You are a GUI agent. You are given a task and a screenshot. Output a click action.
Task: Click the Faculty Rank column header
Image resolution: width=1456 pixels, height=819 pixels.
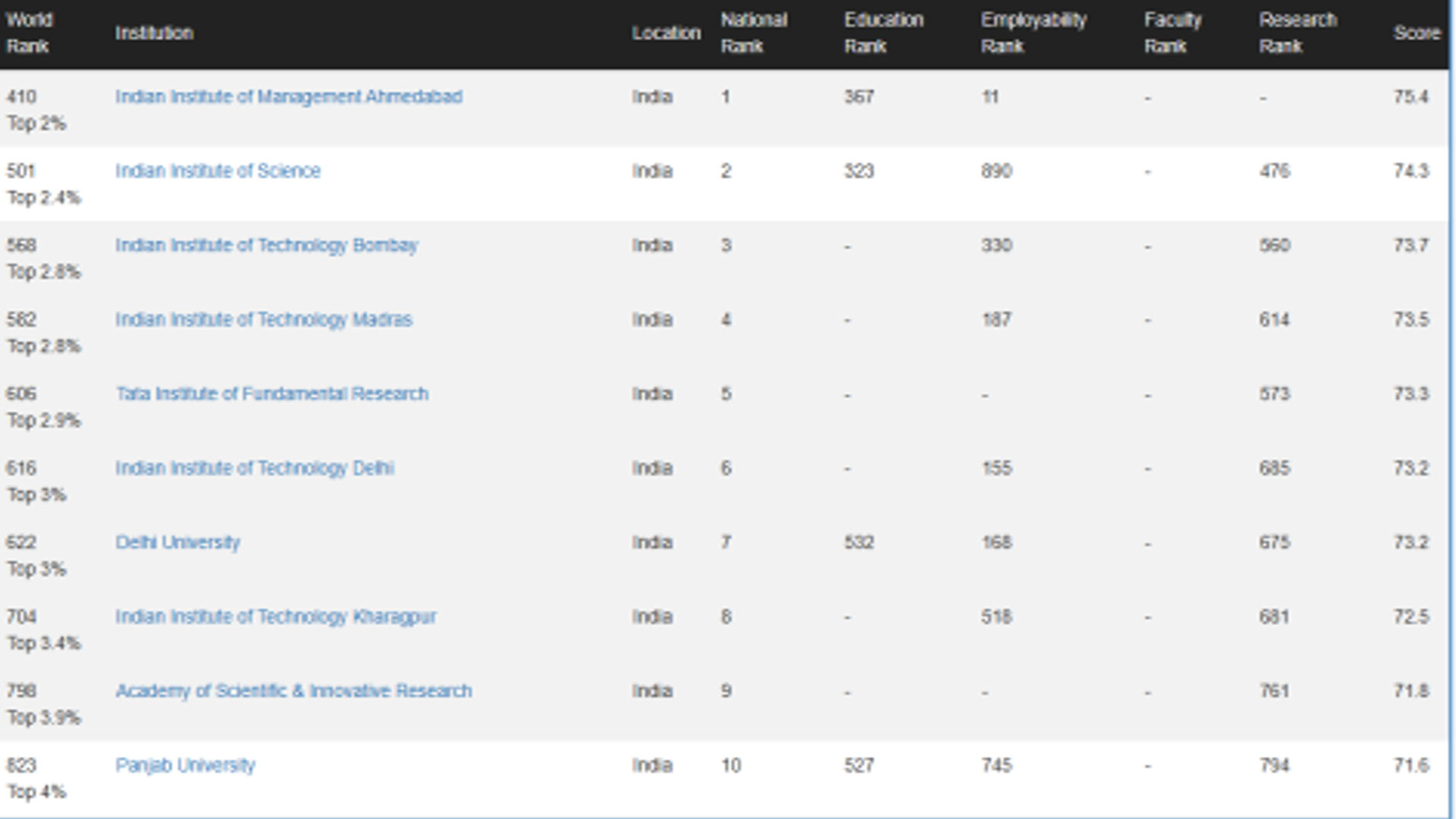tap(1173, 33)
